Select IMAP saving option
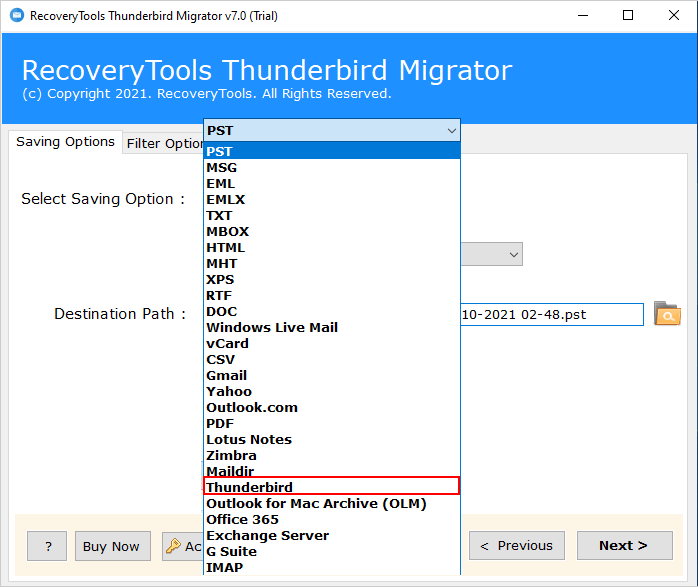 (x=332, y=567)
